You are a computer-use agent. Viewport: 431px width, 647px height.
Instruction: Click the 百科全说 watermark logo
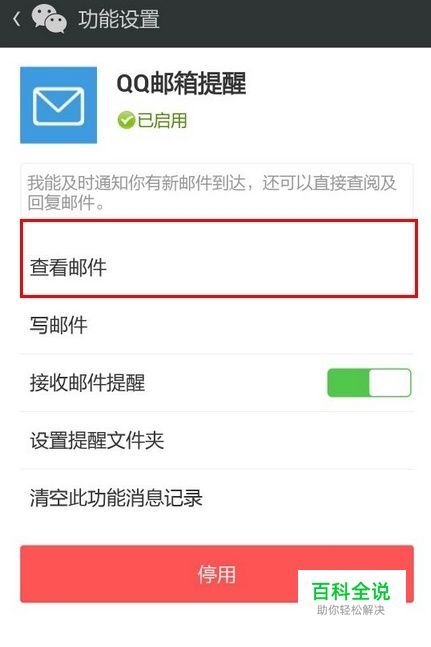(351, 591)
